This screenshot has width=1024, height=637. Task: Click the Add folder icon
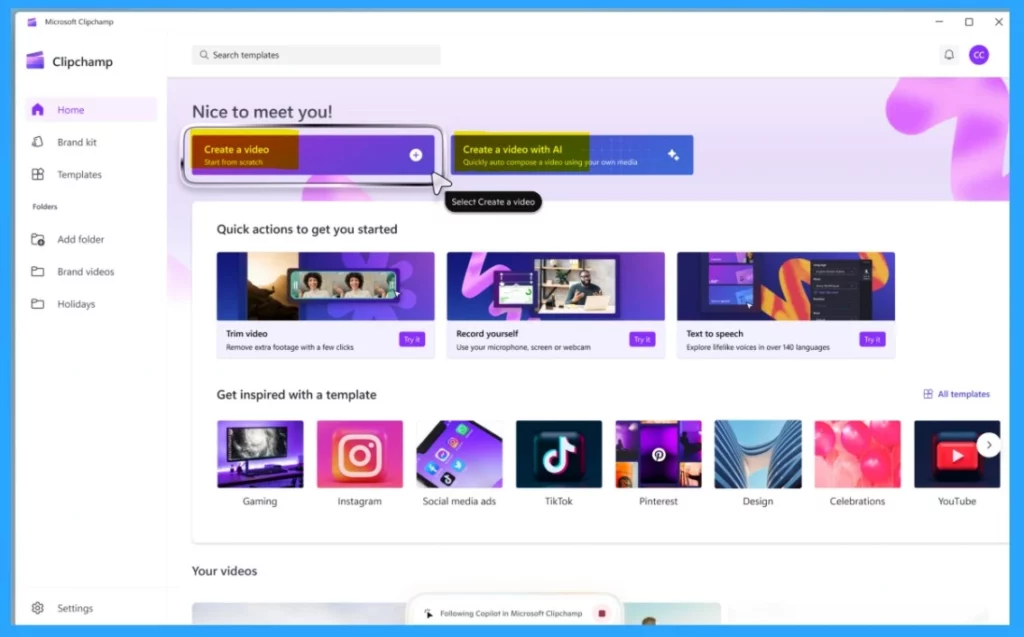(38, 239)
